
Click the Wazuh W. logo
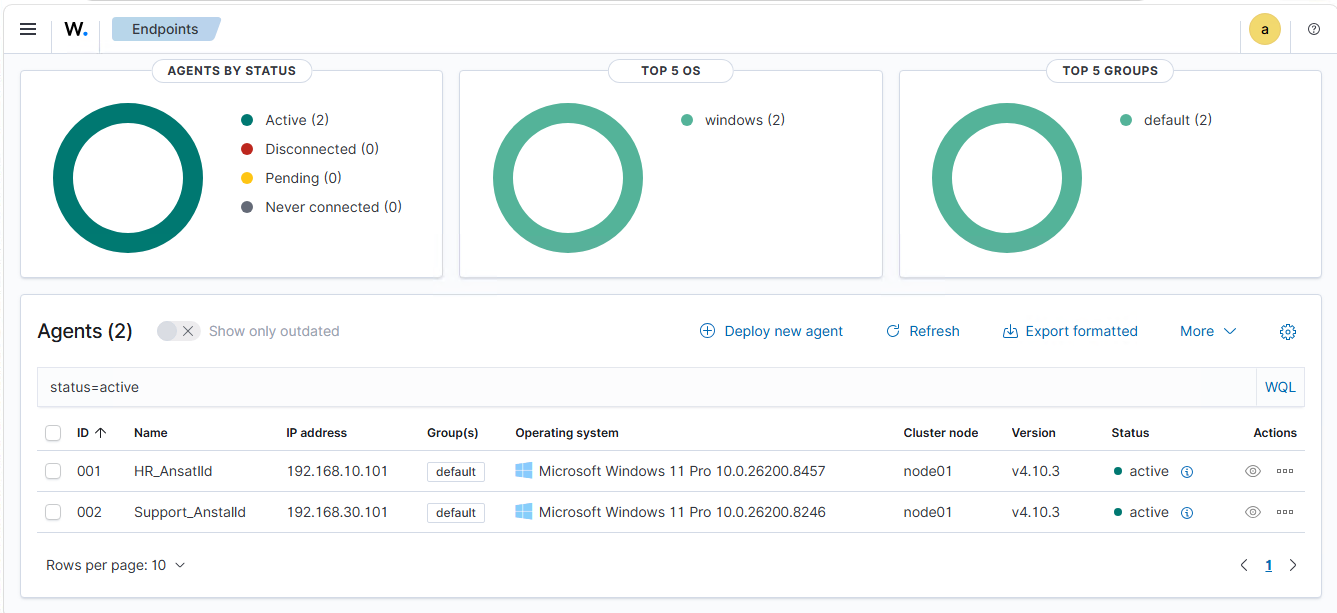click(76, 30)
